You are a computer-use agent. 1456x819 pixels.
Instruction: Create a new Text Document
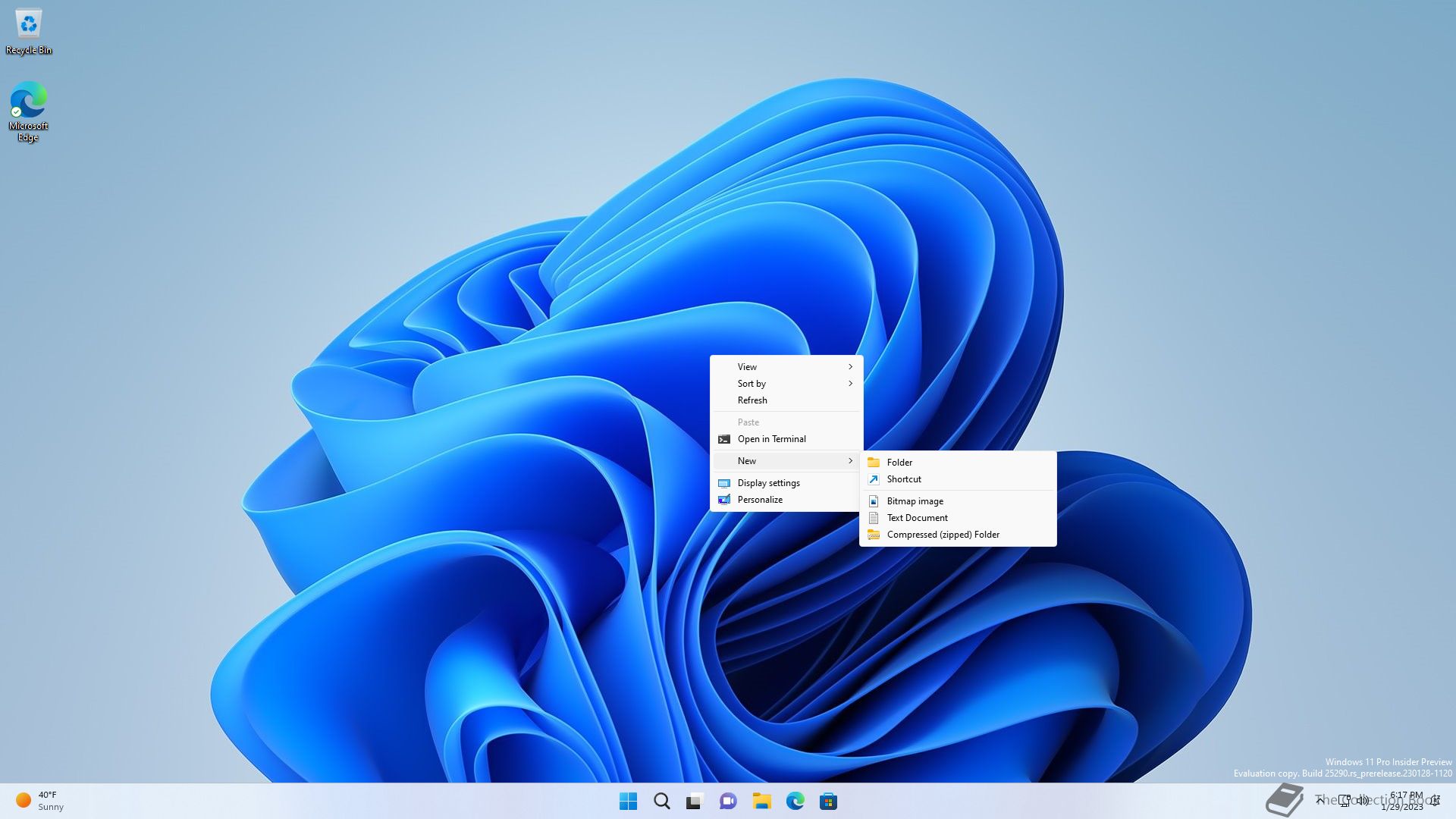click(x=958, y=518)
